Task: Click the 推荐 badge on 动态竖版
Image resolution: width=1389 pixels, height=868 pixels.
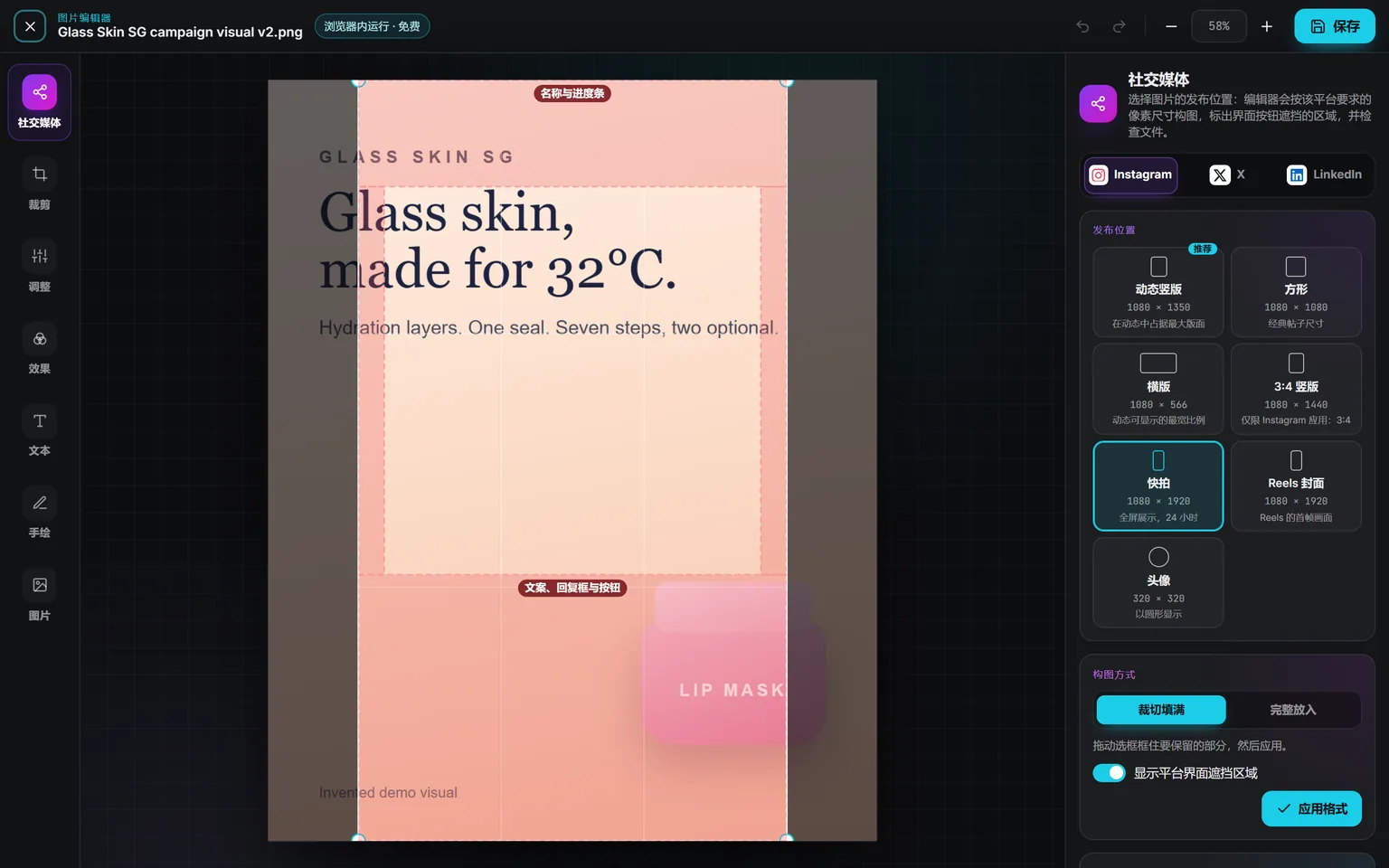Action: (1202, 249)
